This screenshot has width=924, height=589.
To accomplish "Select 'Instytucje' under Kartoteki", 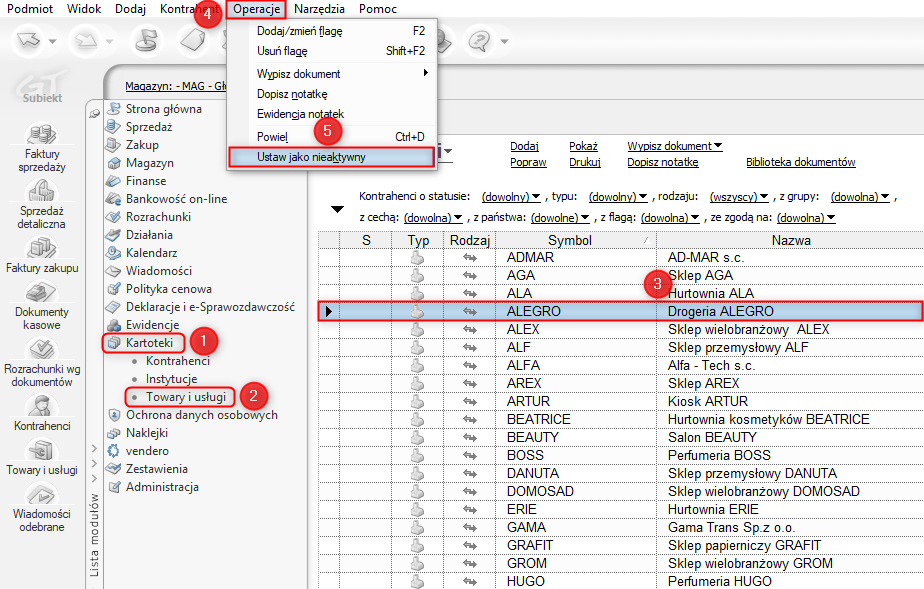I will (x=171, y=379).
